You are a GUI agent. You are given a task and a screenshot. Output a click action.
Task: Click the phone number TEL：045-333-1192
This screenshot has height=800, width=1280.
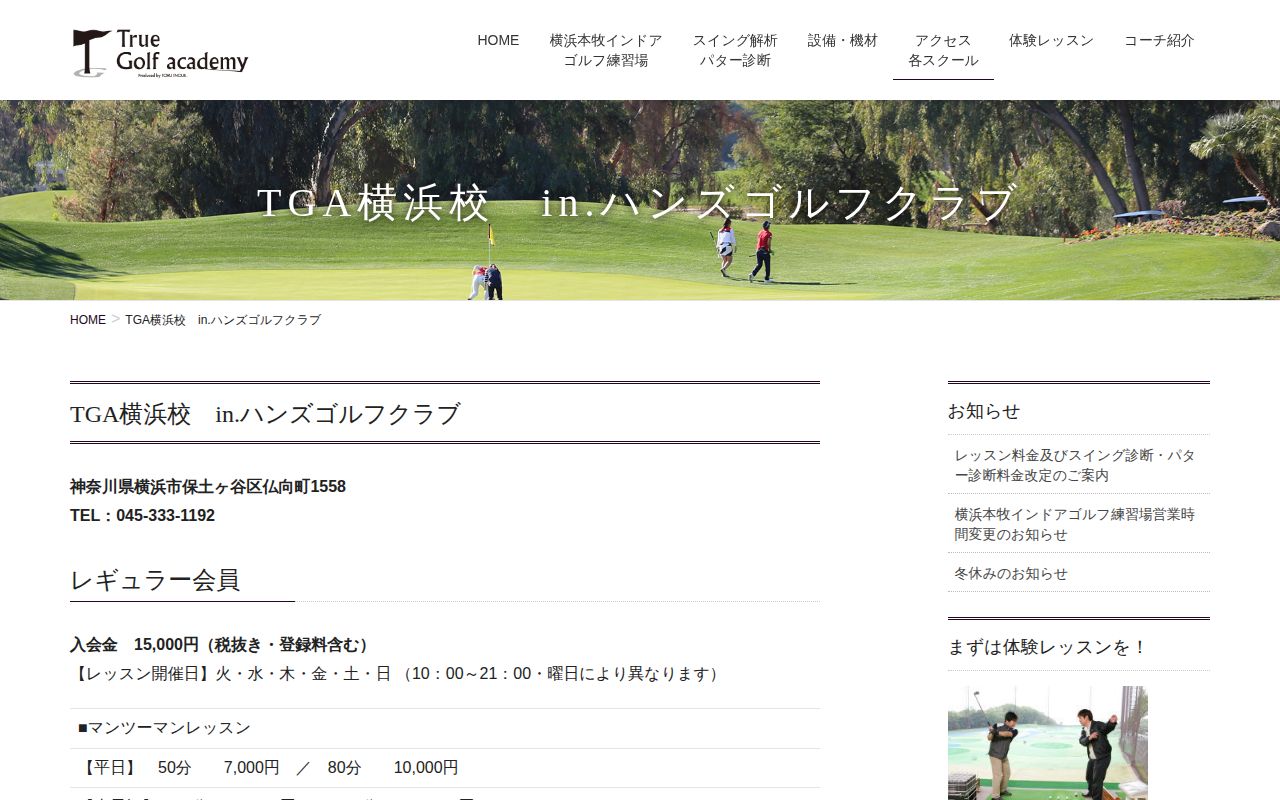142,516
